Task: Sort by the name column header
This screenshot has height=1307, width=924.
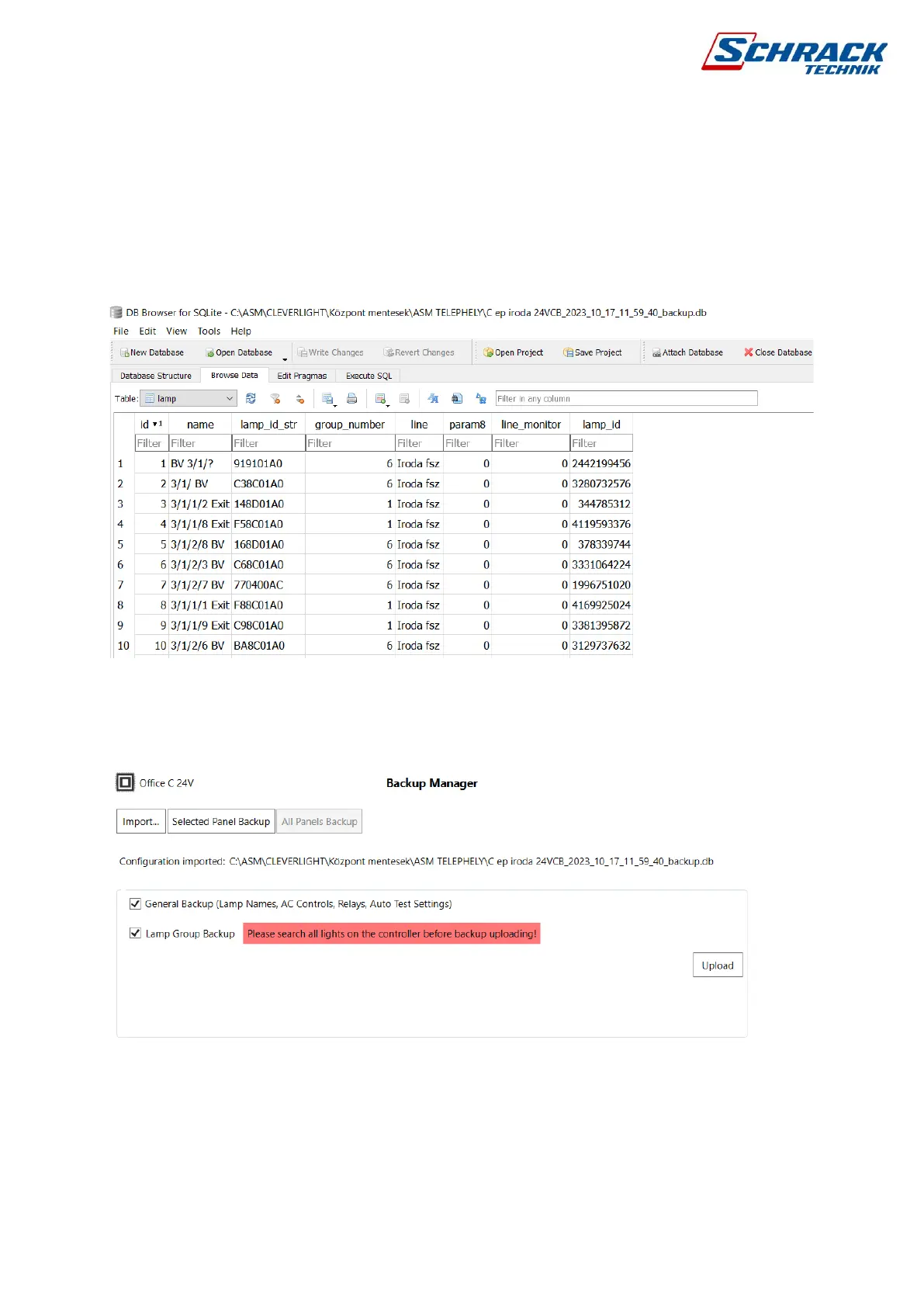Action: pos(200,425)
